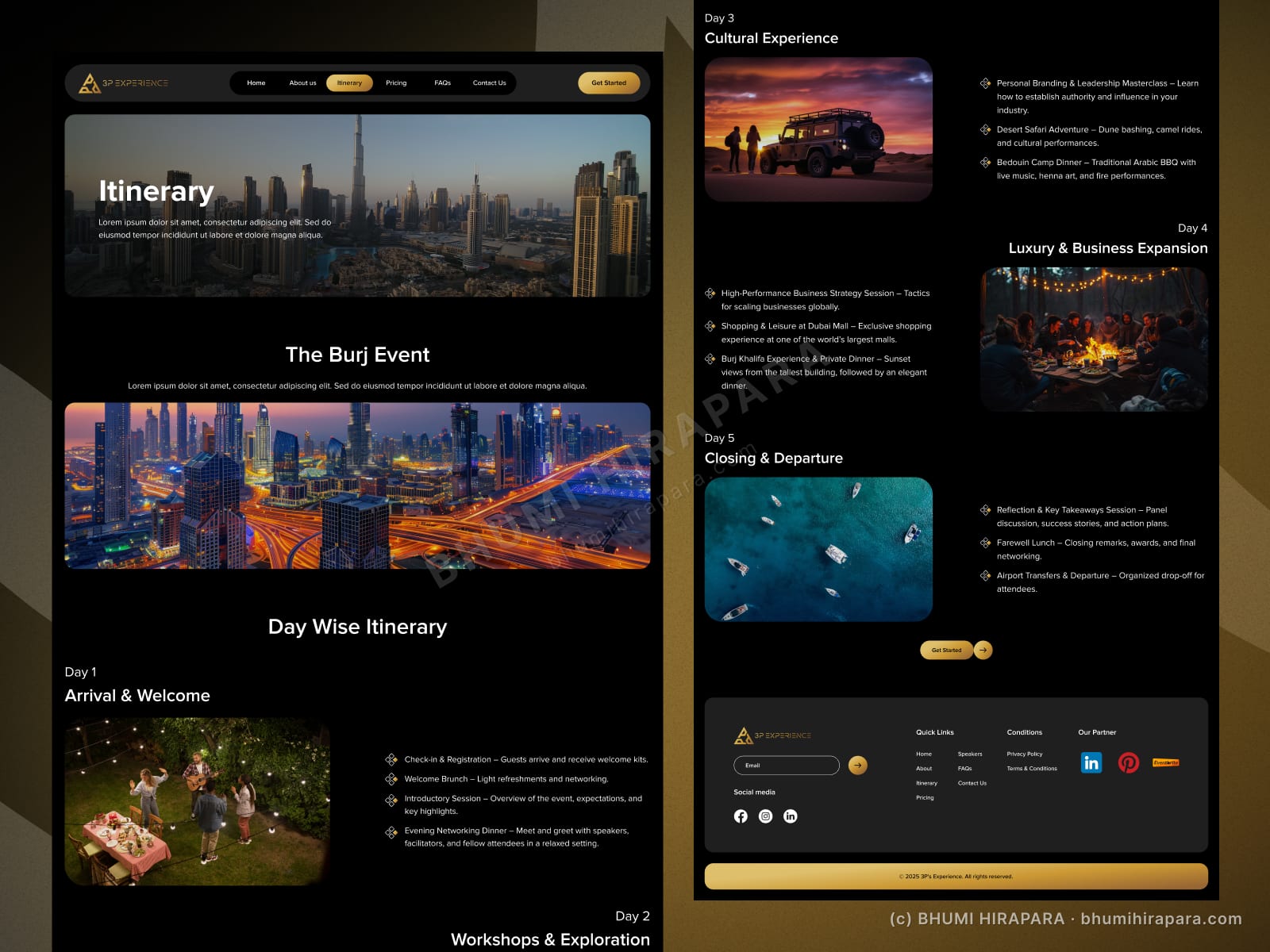Click 'The Burj Event' heading
Screen dimensions: 1270x952
click(357, 355)
